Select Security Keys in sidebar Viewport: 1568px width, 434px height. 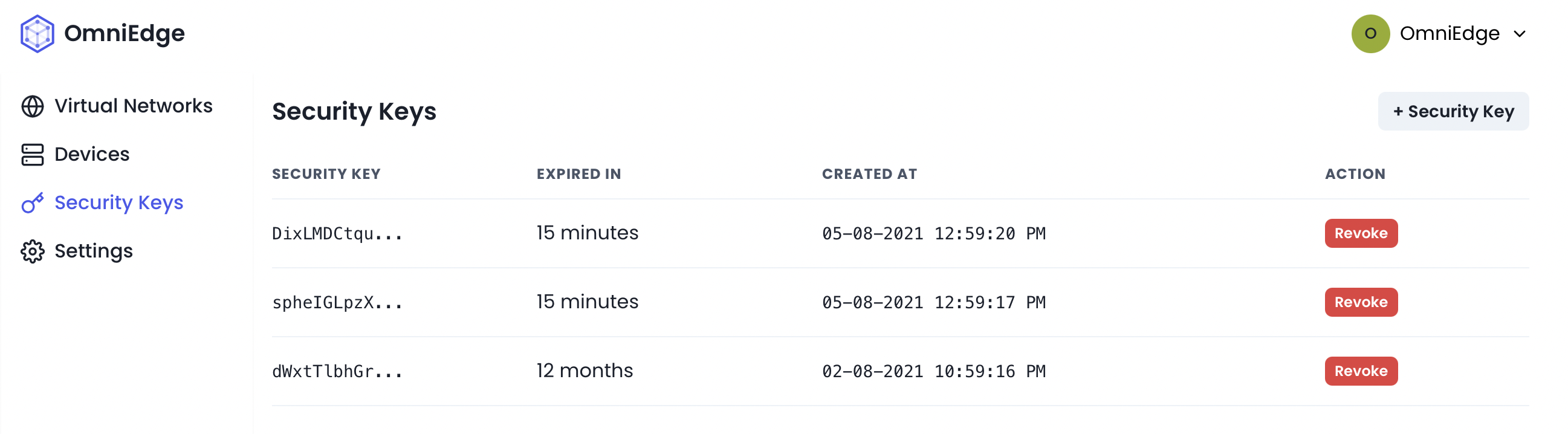tap(118, 202)
